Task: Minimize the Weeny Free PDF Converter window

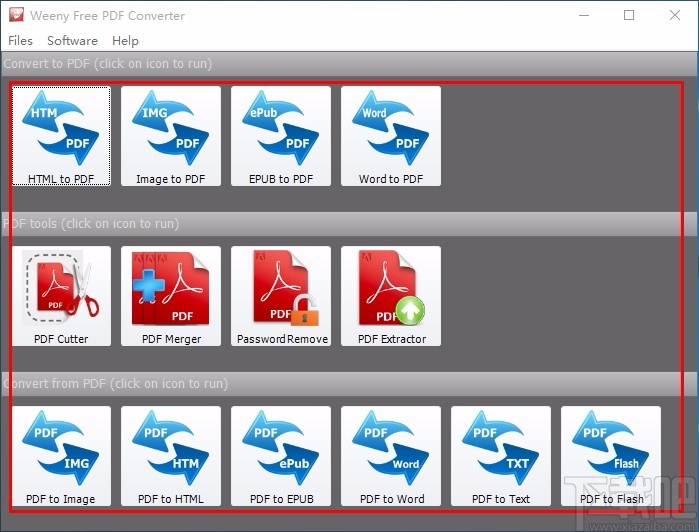Action: pyautogui.click(x=584, y=15)
